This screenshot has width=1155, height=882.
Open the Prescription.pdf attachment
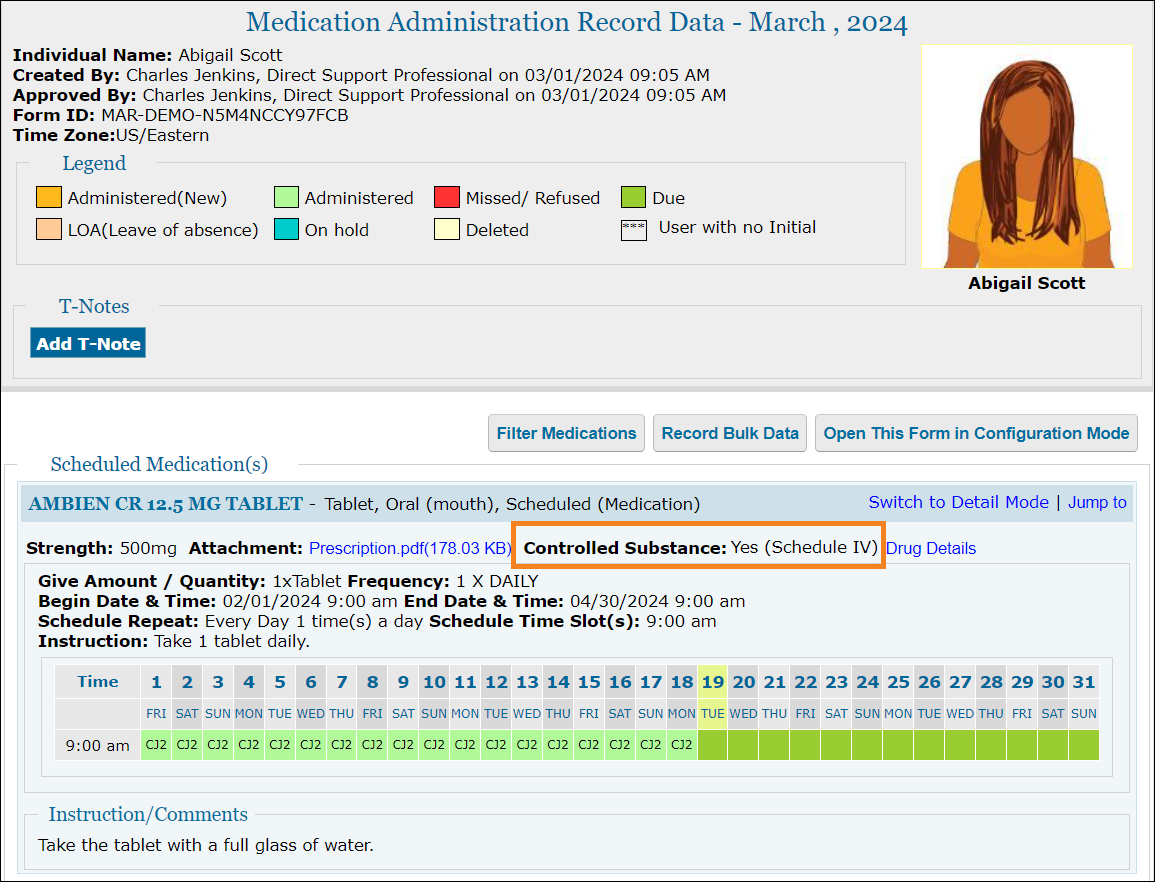(410, 548)
